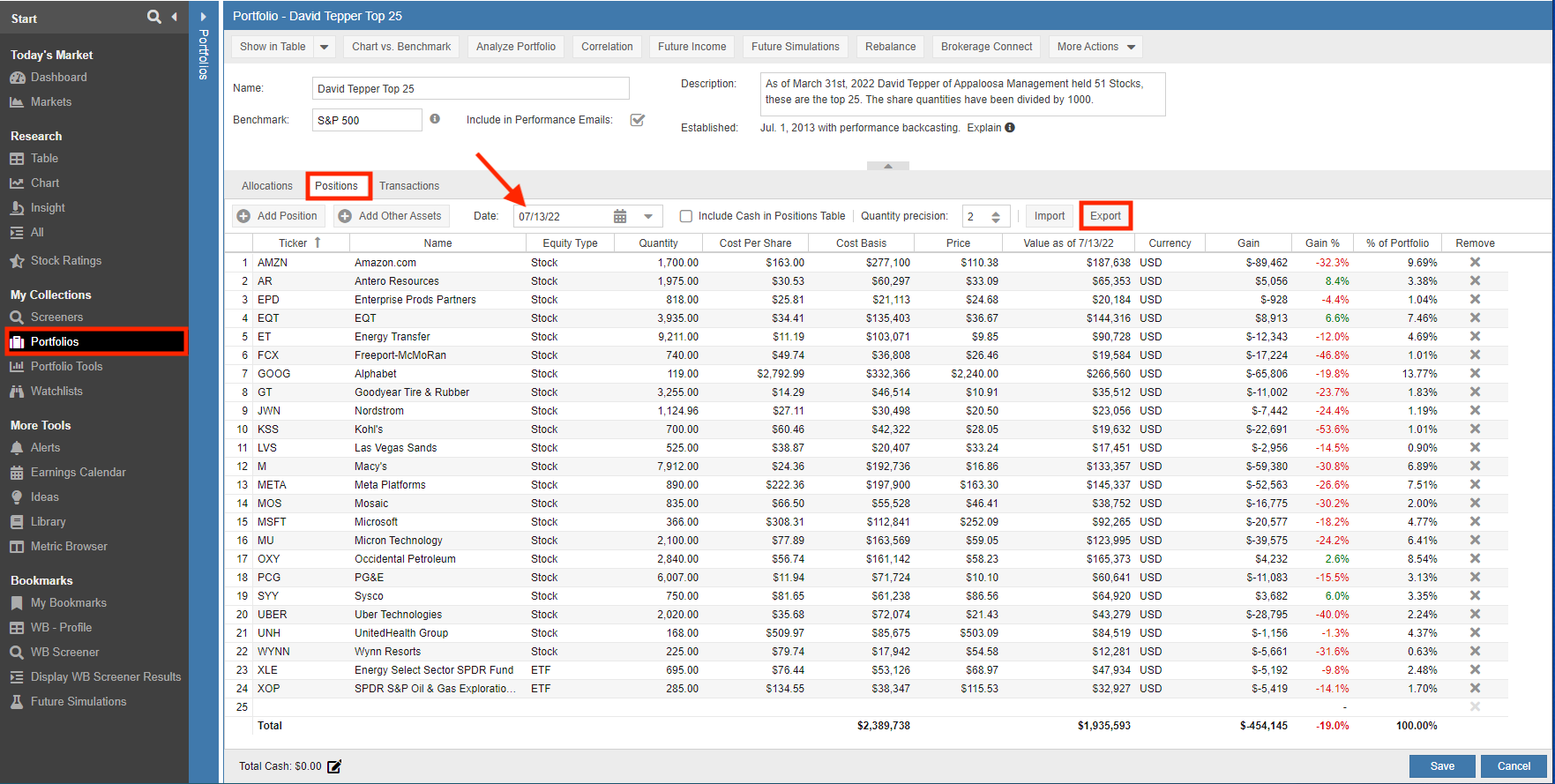The width and height of the screenshot is (1555, 784).
Task: Click Brokerage Connect button
Action: point(987,47)
